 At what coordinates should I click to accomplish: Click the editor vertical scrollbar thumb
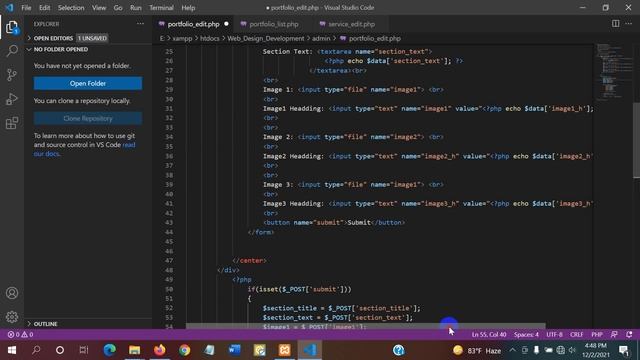636,140
